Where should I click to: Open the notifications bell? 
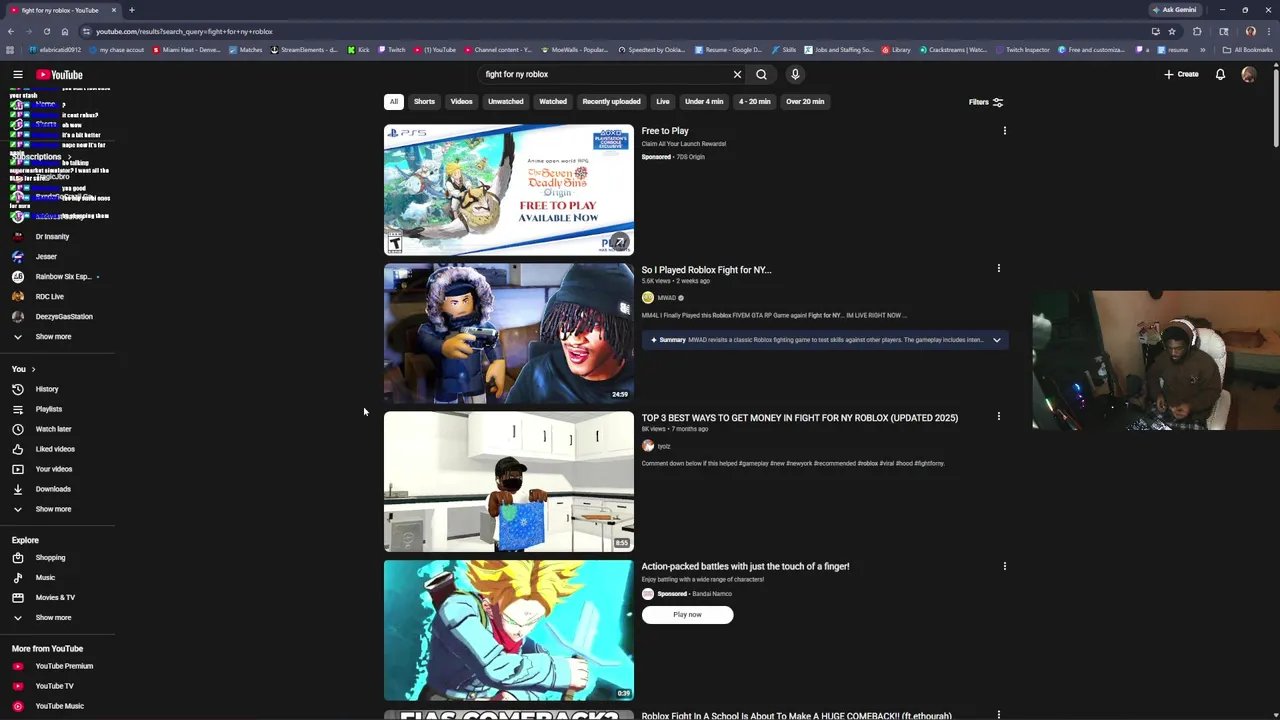(x=1220, y=74)
